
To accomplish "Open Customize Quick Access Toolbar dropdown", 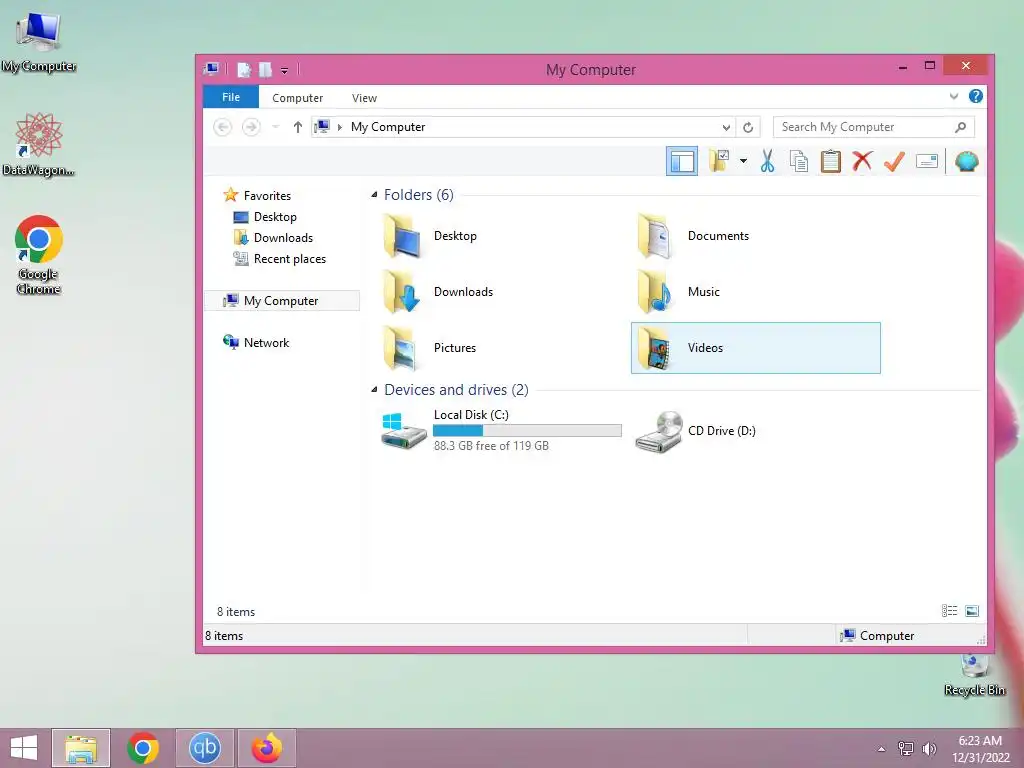I will pyautogui.click(x=284, y=70).
